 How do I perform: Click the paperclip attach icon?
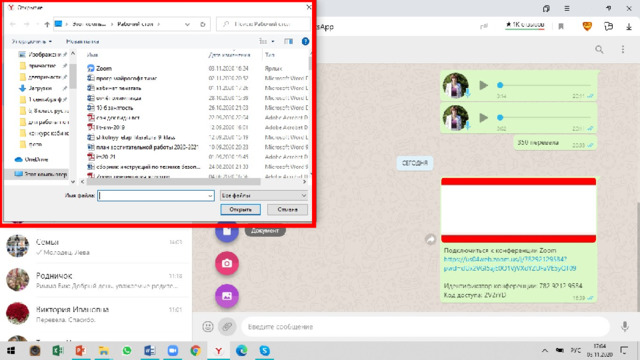click(227, 327)
